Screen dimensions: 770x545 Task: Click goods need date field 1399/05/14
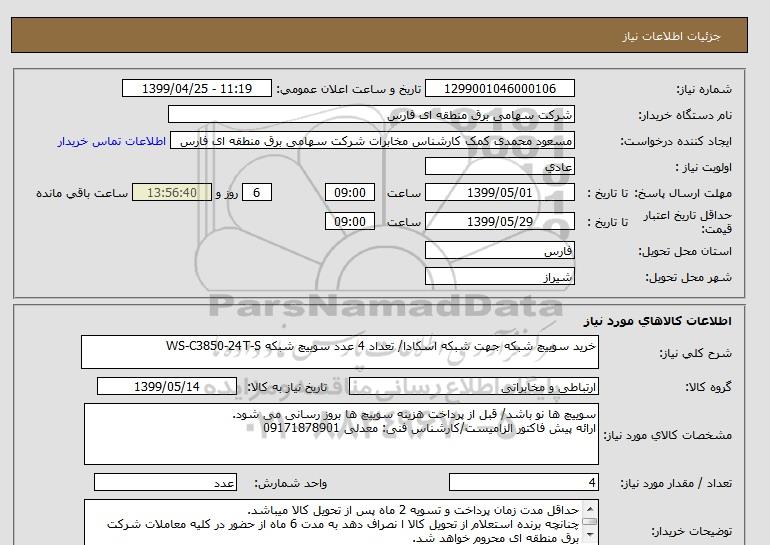pos(167,386)
